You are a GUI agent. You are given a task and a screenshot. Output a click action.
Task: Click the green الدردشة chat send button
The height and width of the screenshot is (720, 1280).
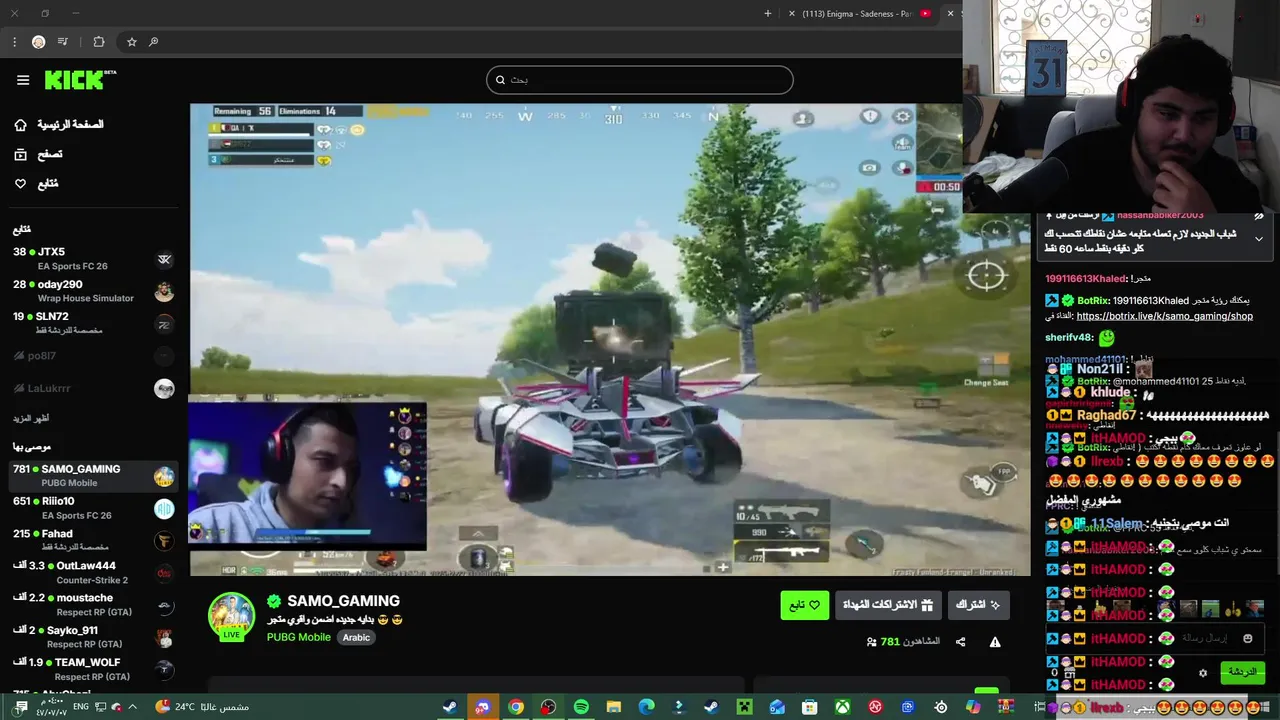(x=1243, y=672)
